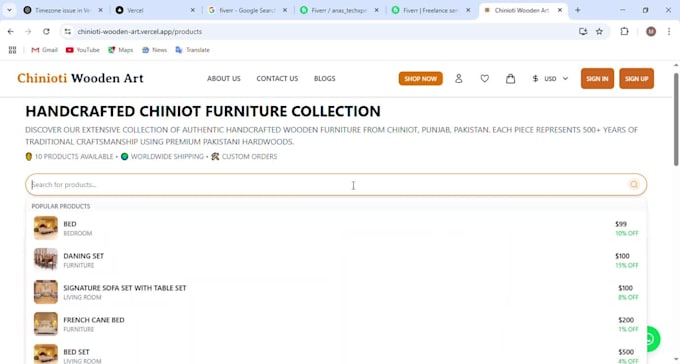
Task: Bookmark this page with star icon
Action: 599,31
